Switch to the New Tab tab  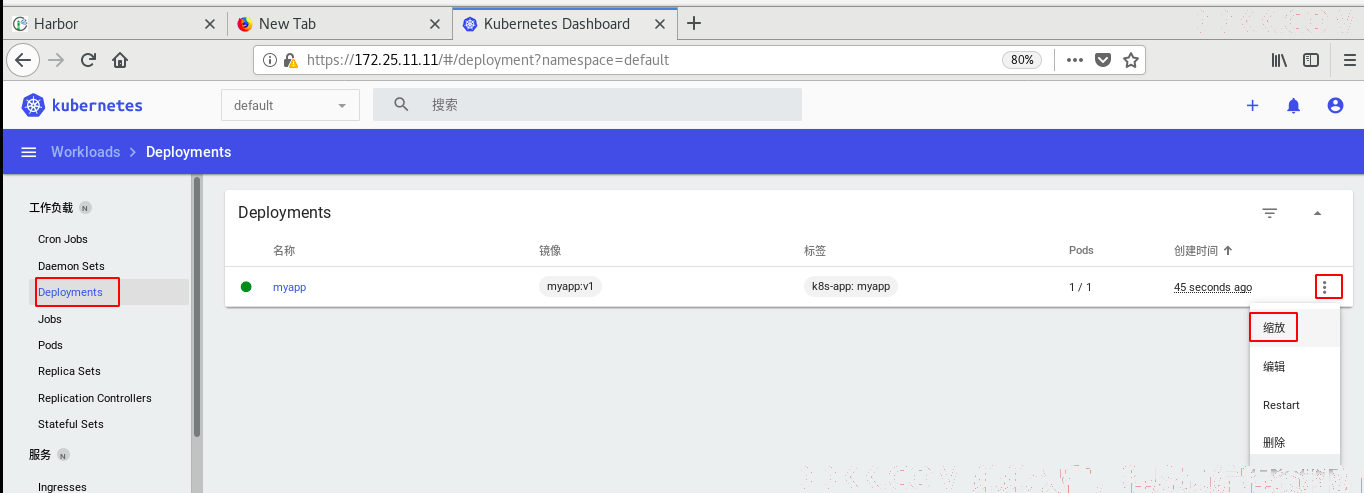[x=339, y=24]
